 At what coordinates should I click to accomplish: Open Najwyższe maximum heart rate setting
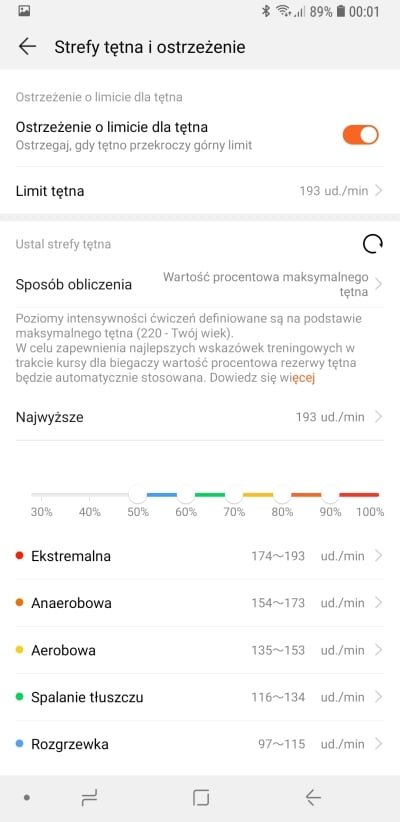(x=200, y=417)
